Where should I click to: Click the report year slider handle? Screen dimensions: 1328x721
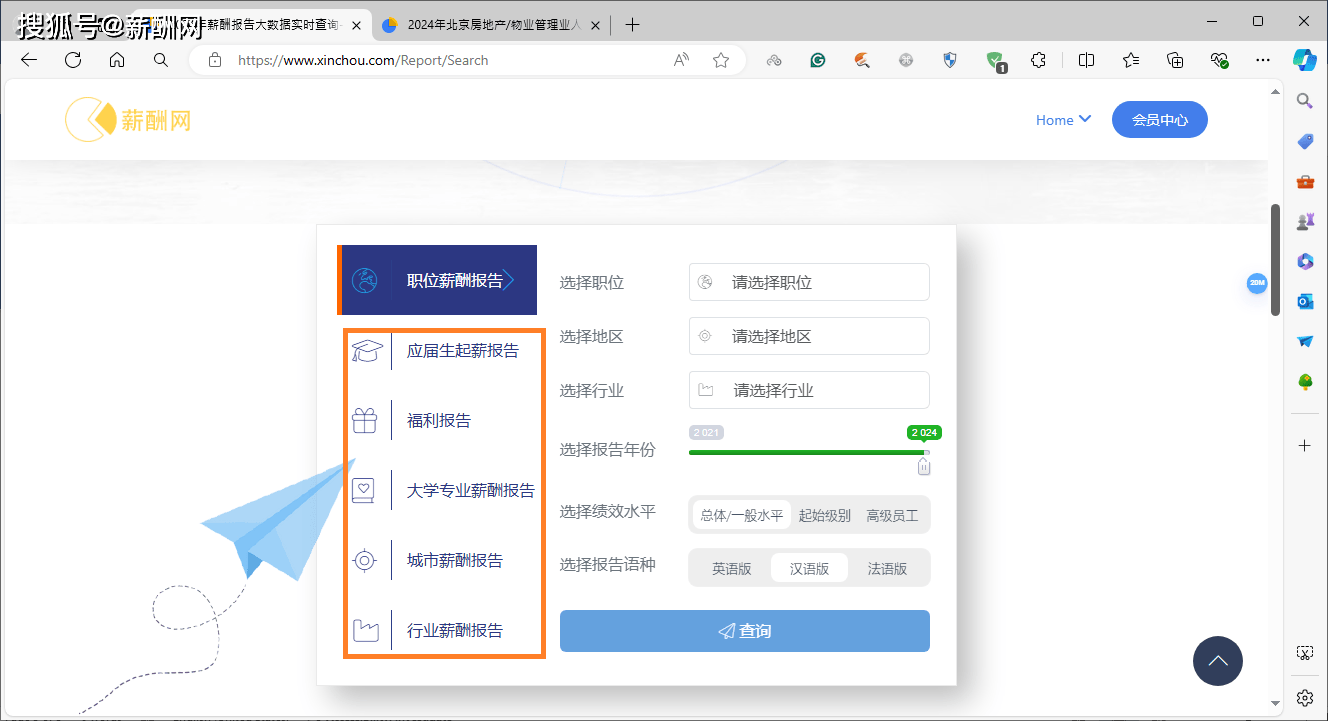924,465
